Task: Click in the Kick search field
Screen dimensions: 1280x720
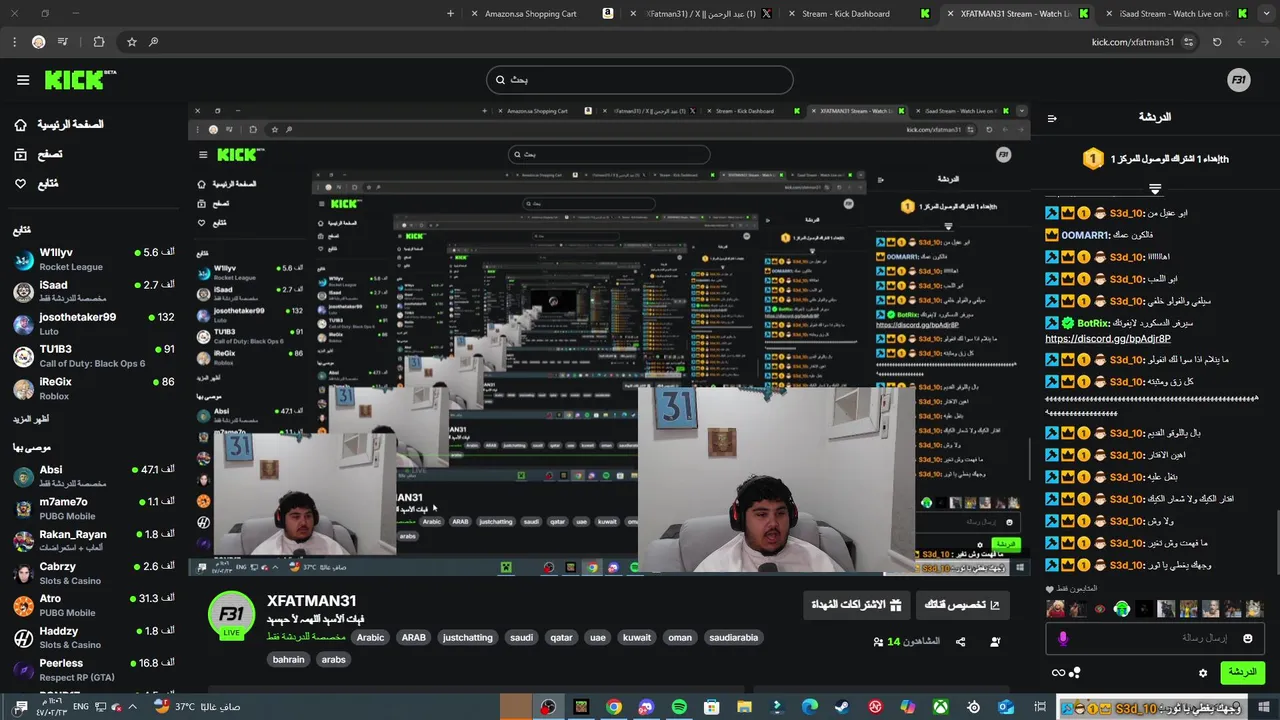Action: [640, 80]
